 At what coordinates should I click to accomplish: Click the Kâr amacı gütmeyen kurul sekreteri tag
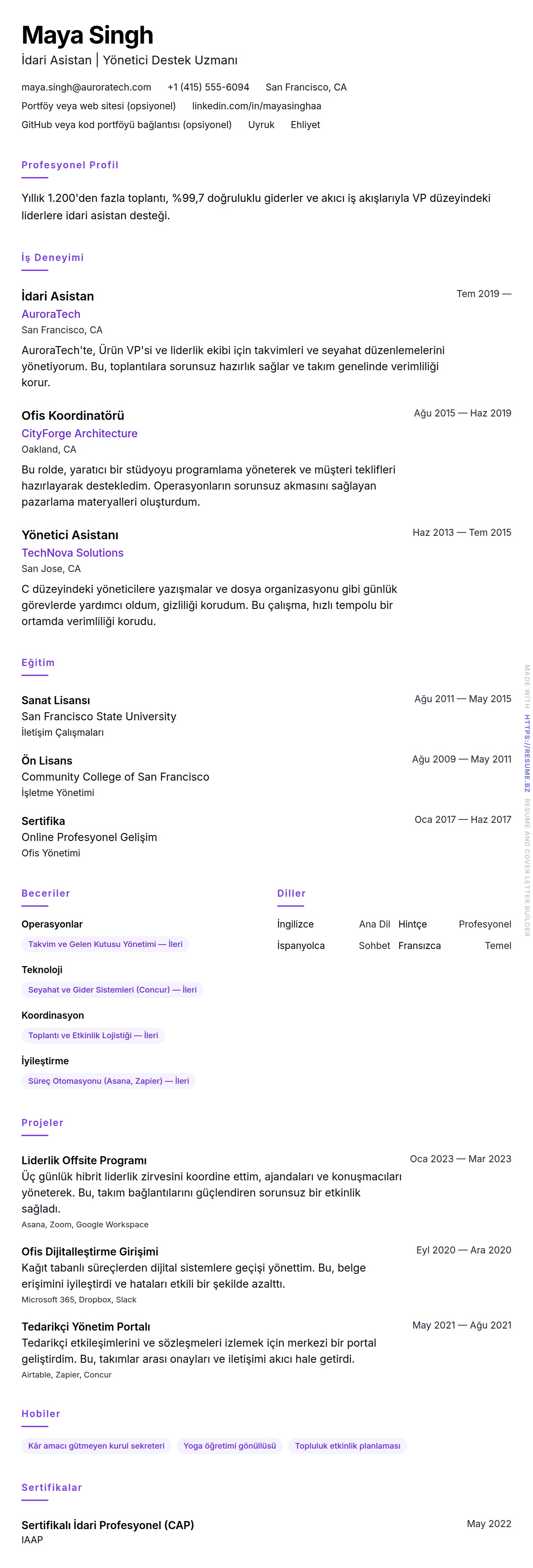coord(96,1446)
